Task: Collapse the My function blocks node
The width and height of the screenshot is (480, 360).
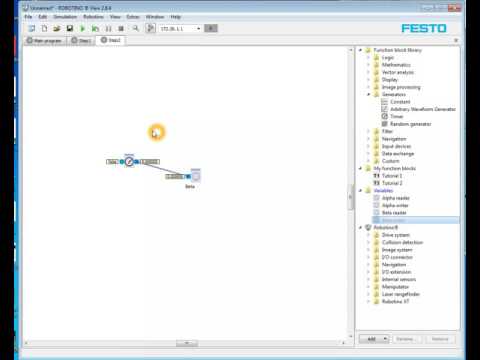Action: pyautogui.click(x=360, y=168)
